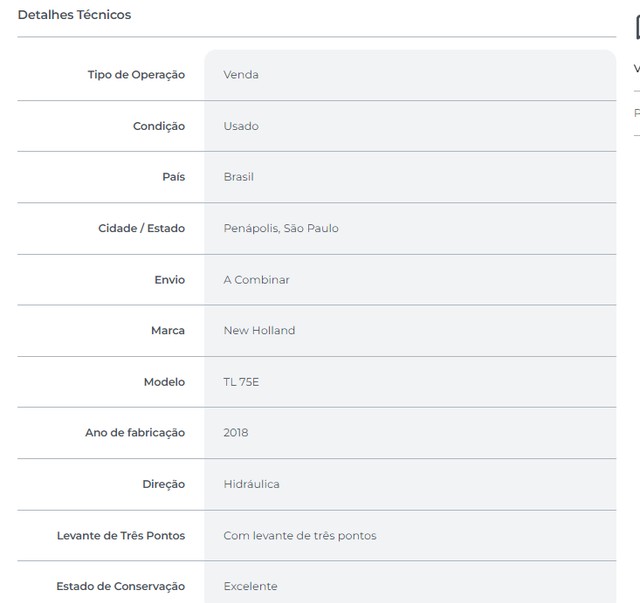Select the Usado condition value
This screenshot has width=640, height=603.
pyautogui.click(x=241, y=126)
